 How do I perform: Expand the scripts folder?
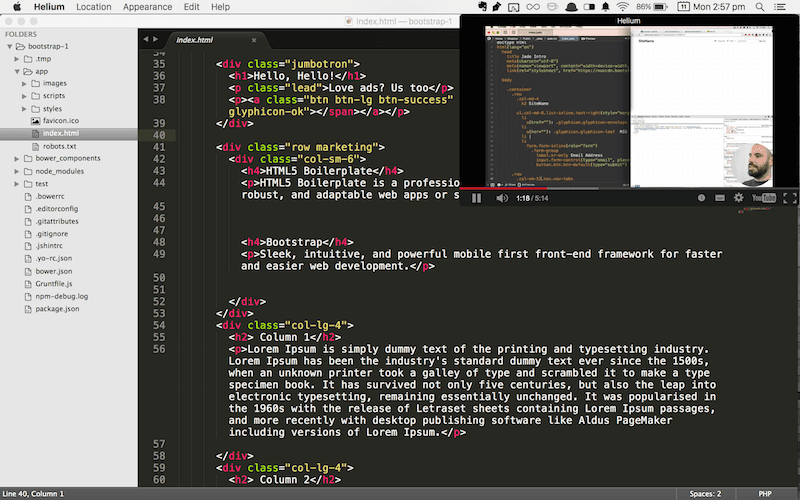pos(24,96)
